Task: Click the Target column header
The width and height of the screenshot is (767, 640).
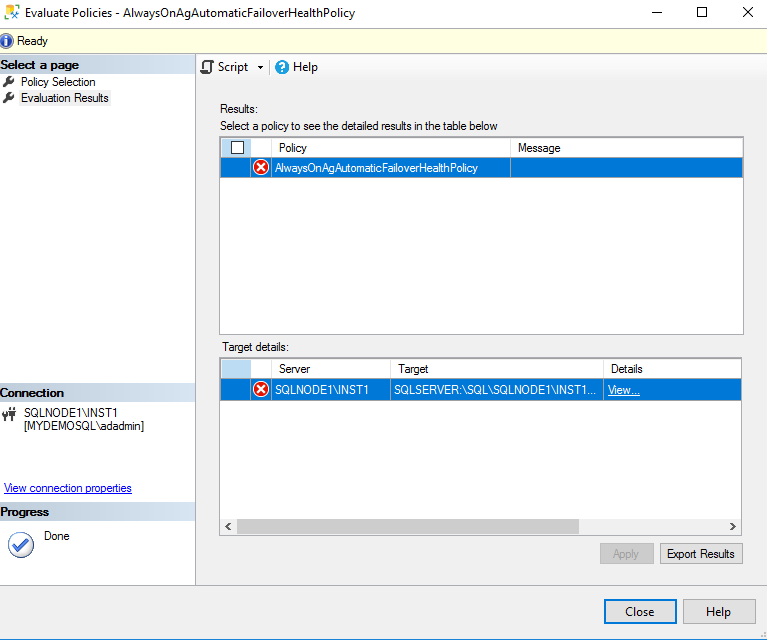Action: coord(496,369)
